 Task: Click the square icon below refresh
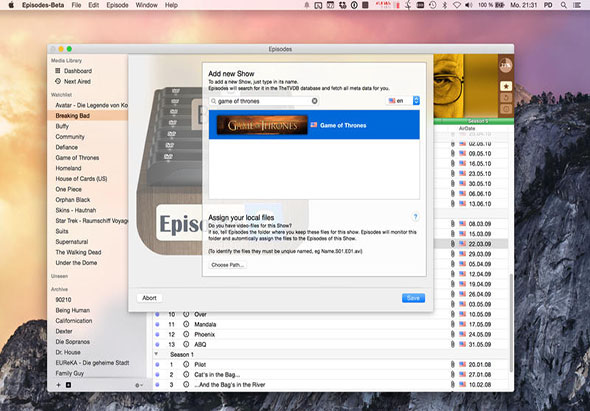click(x=506, y=109)
